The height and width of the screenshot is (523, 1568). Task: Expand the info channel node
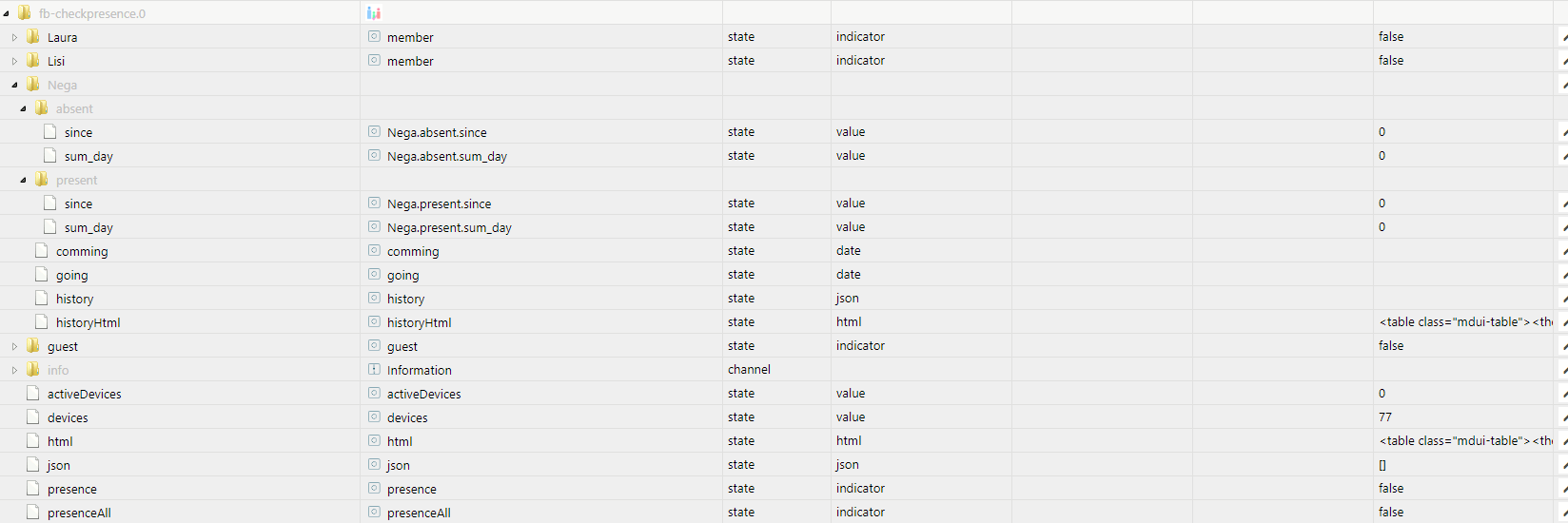[14, 370]
